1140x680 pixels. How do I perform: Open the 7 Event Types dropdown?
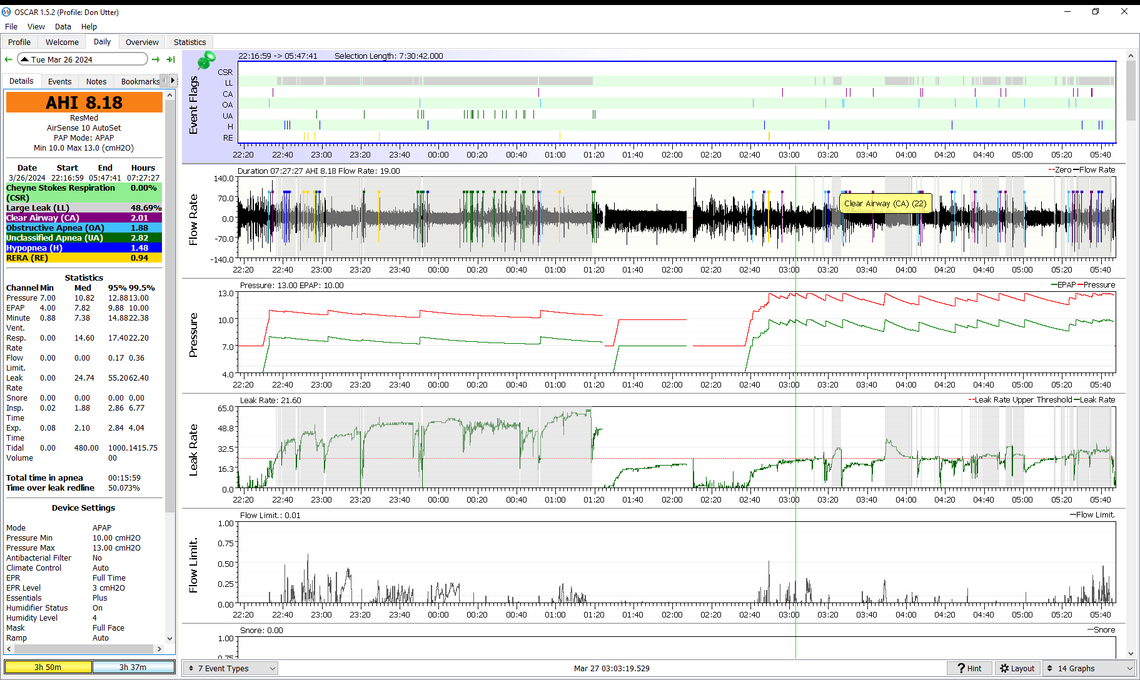pos(230,668)
